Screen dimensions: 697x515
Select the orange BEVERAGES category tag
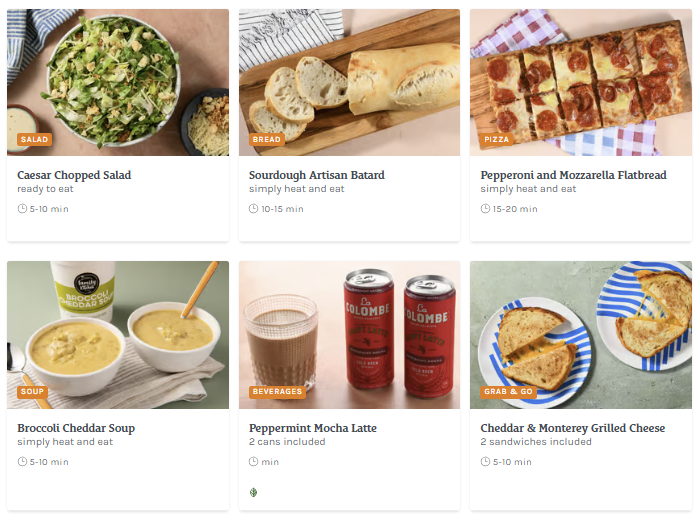tap(277, 392)
